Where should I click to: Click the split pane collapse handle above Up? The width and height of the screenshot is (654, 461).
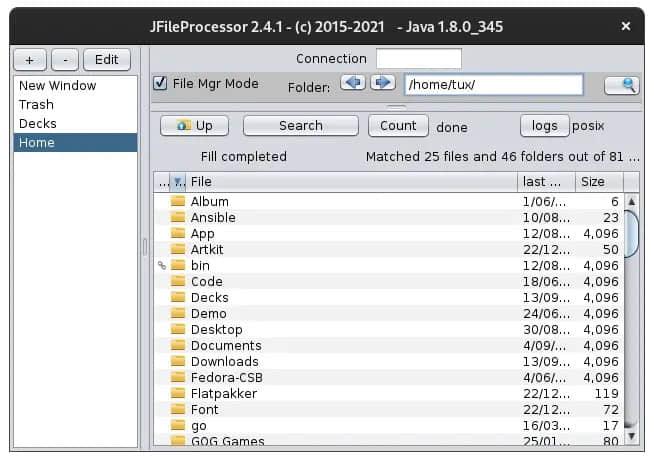396,106
